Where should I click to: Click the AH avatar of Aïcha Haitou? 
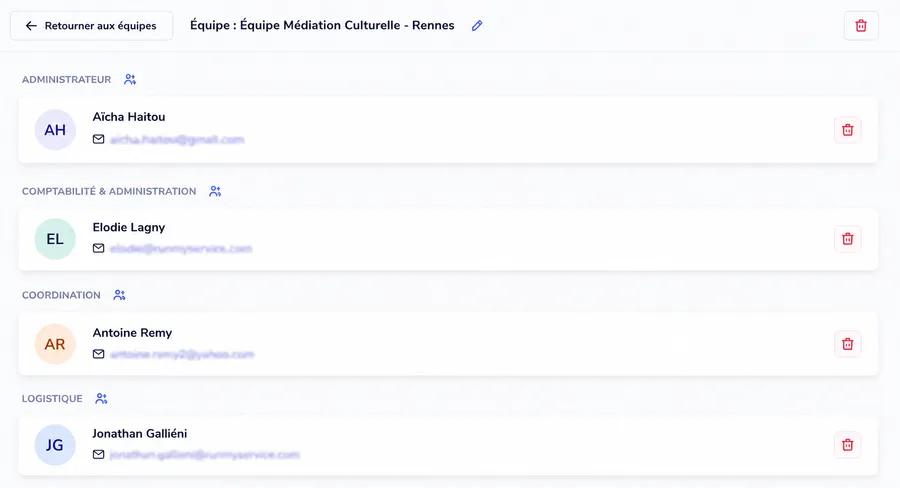point(55,130)
